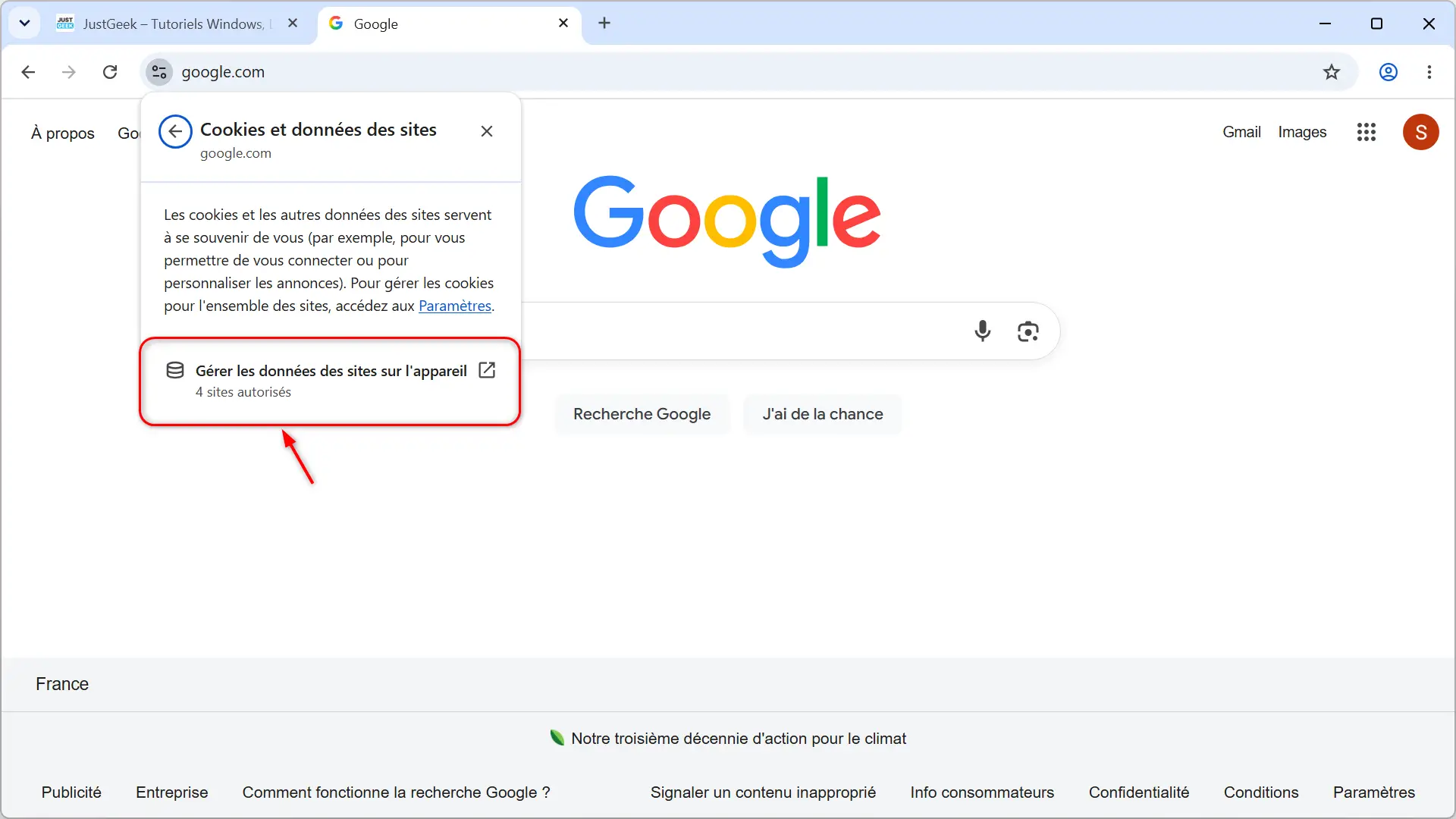
Task: Minimize the Chrome window
Action: point(1325,24)
